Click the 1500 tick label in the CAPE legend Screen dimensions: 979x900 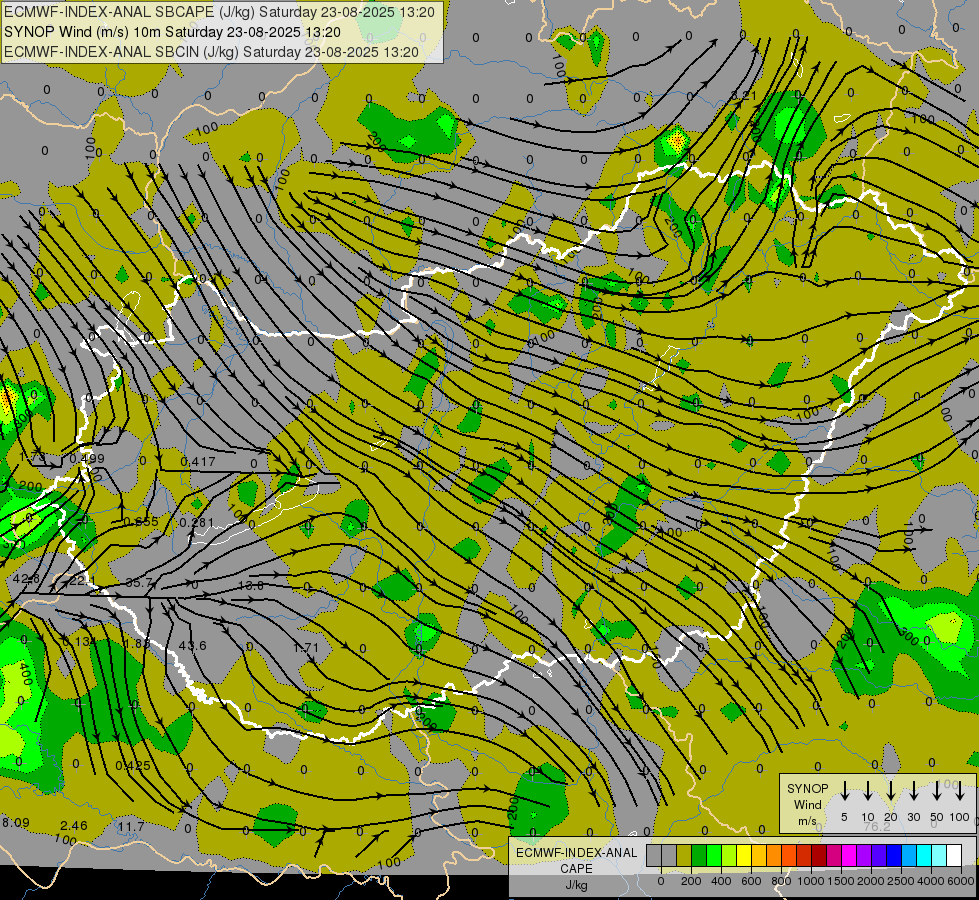(x=841, y=881)
